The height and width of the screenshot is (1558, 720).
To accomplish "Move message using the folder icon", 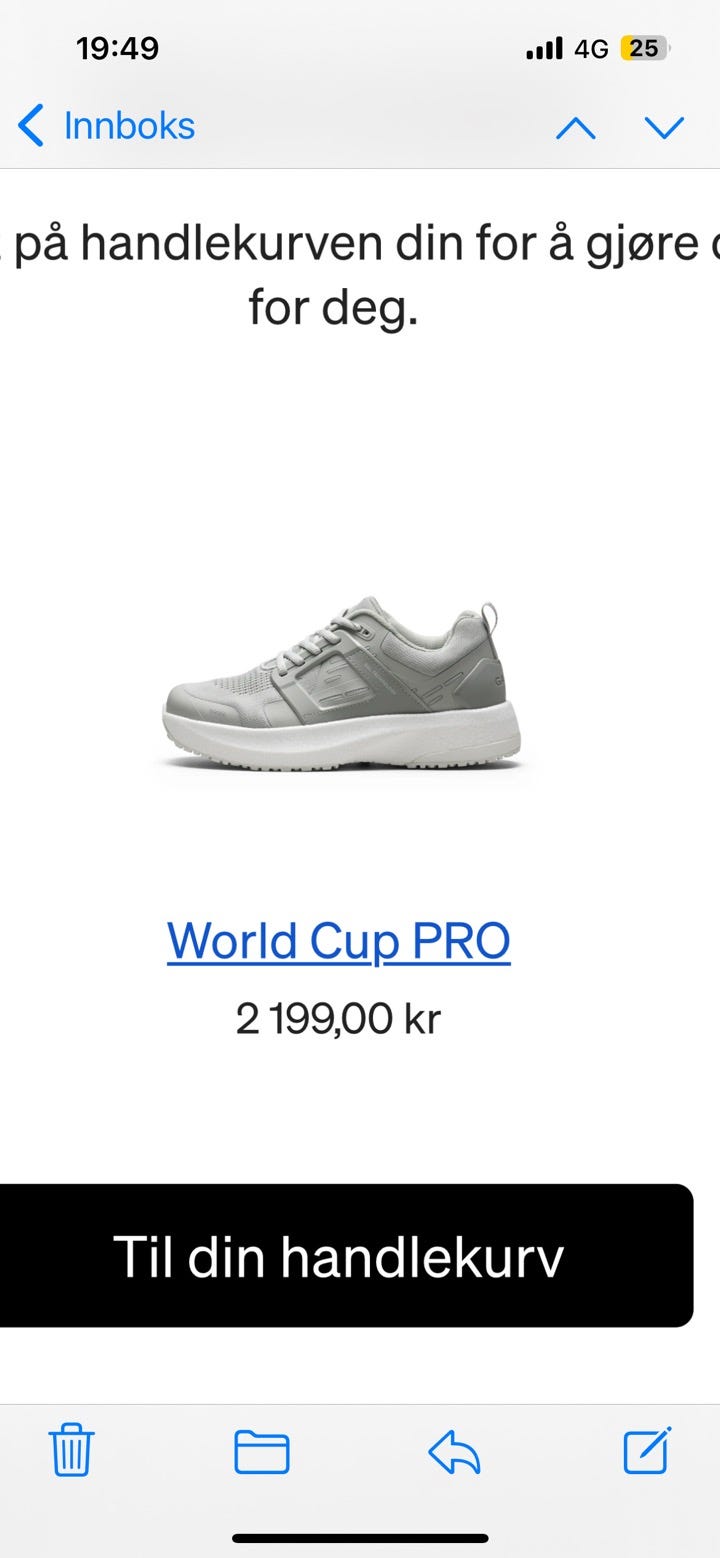I will [262, 1452].
